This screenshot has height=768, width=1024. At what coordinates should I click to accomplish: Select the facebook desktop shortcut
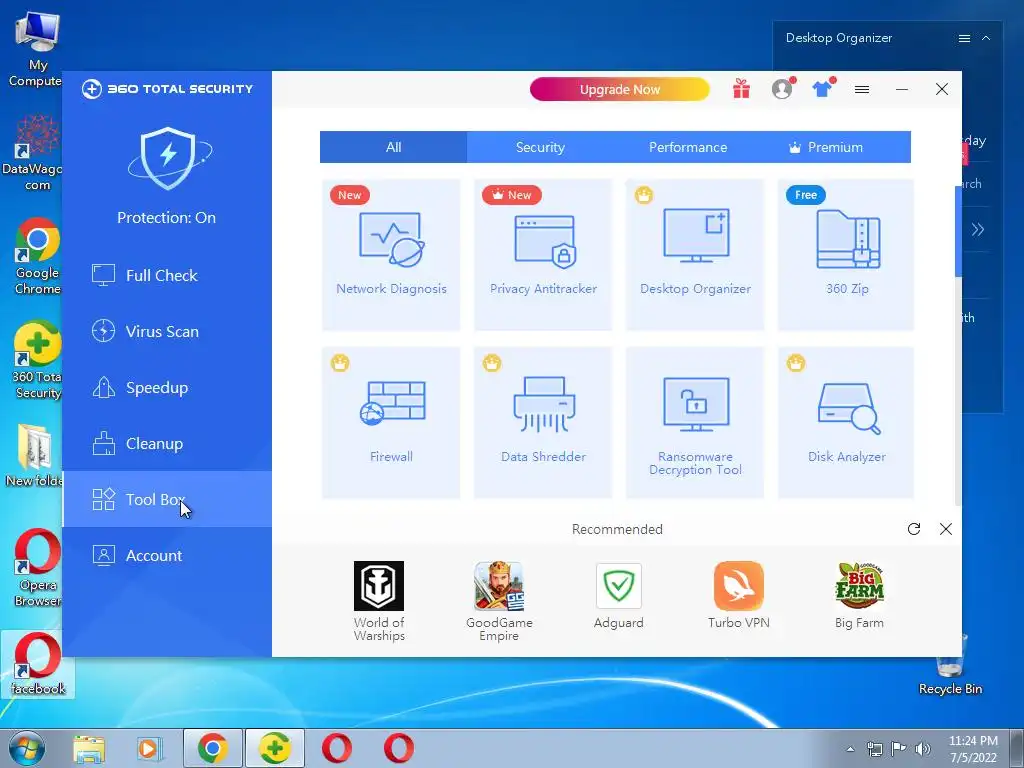(x=38, y=665)
